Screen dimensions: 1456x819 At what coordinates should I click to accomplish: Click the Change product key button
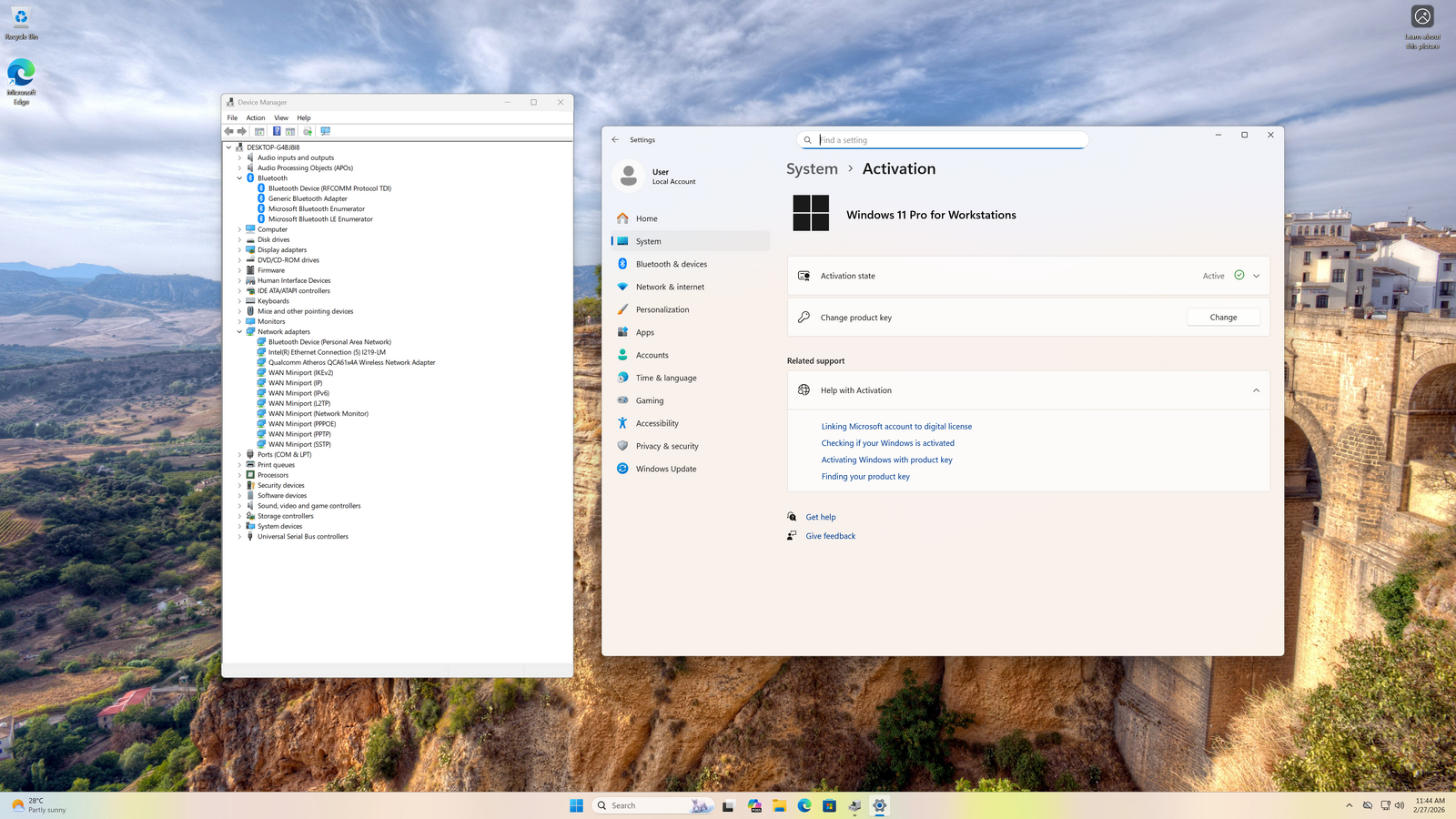point(1223,318)
